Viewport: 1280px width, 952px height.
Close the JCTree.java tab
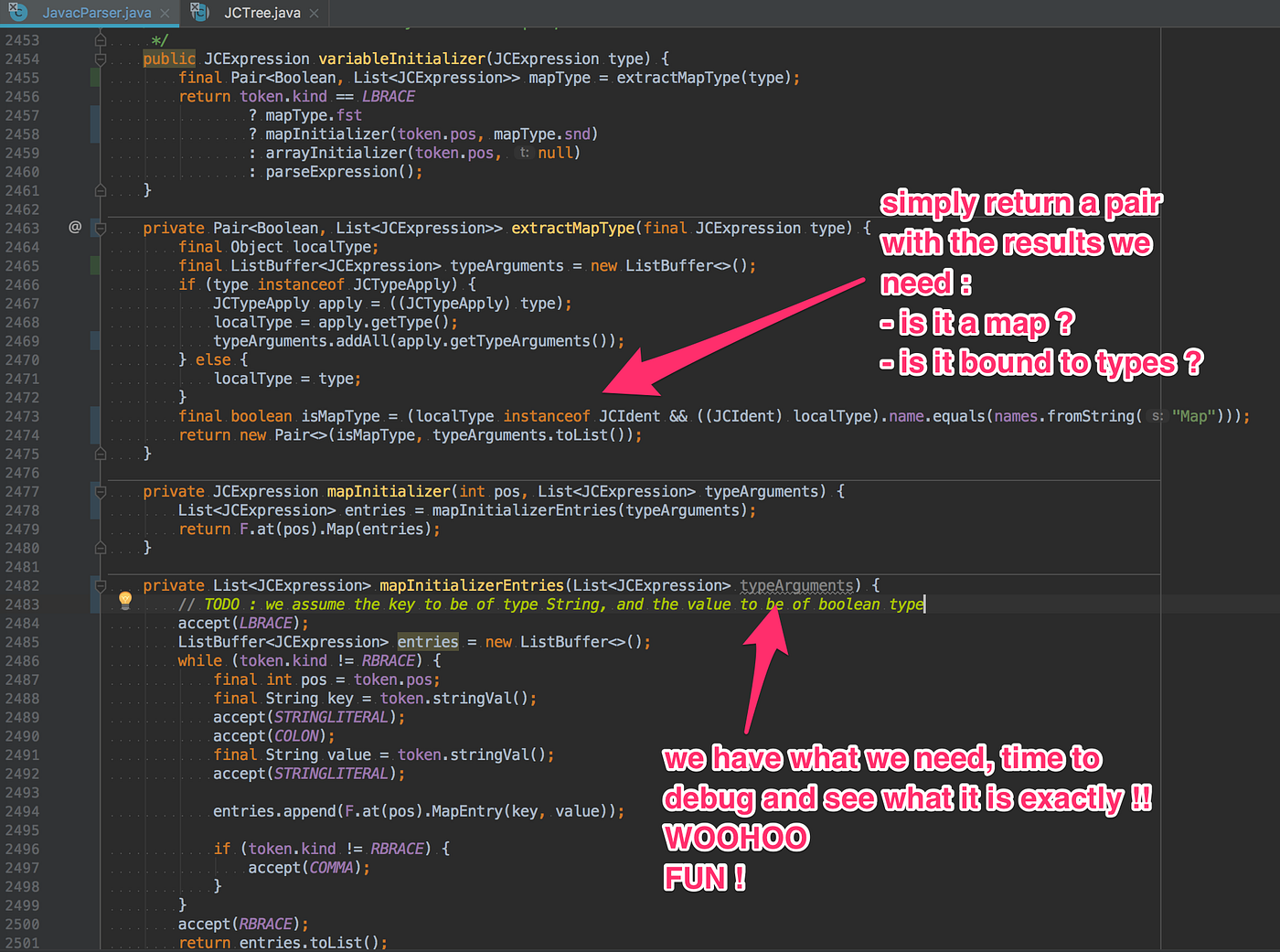(x=315, y=13)
